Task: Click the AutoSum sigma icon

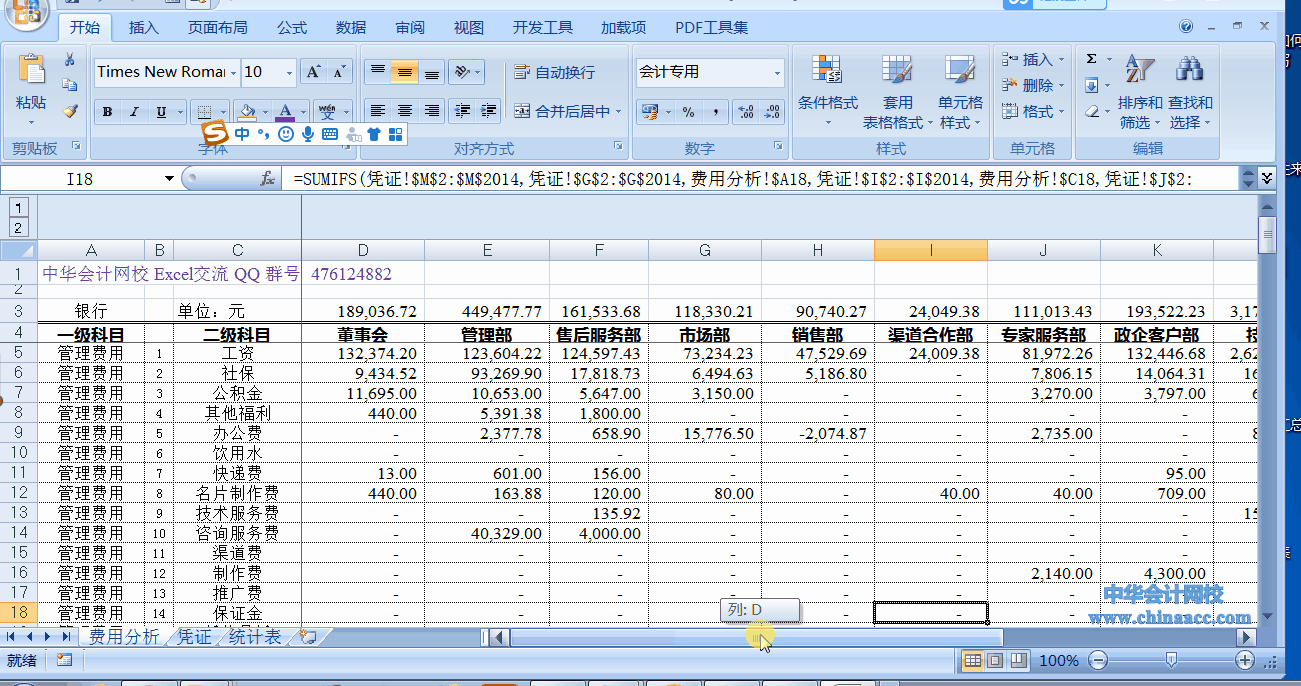Action: [1091, 59]
